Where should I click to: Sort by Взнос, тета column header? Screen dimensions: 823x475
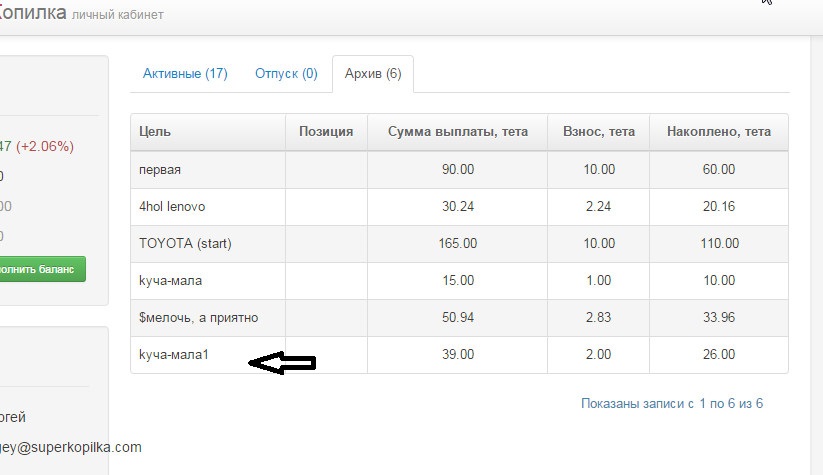[x=599, y=131]
